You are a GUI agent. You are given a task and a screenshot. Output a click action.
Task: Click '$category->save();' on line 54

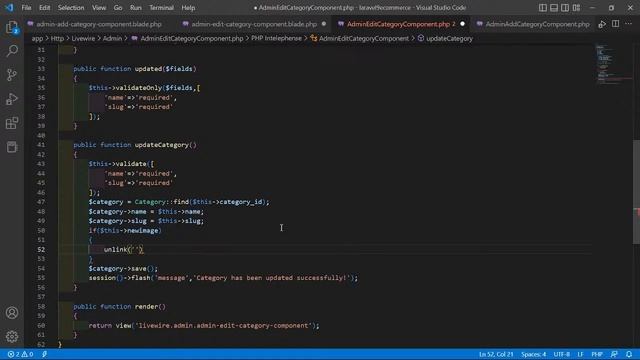pyautogui.click(x=123, y=268)
